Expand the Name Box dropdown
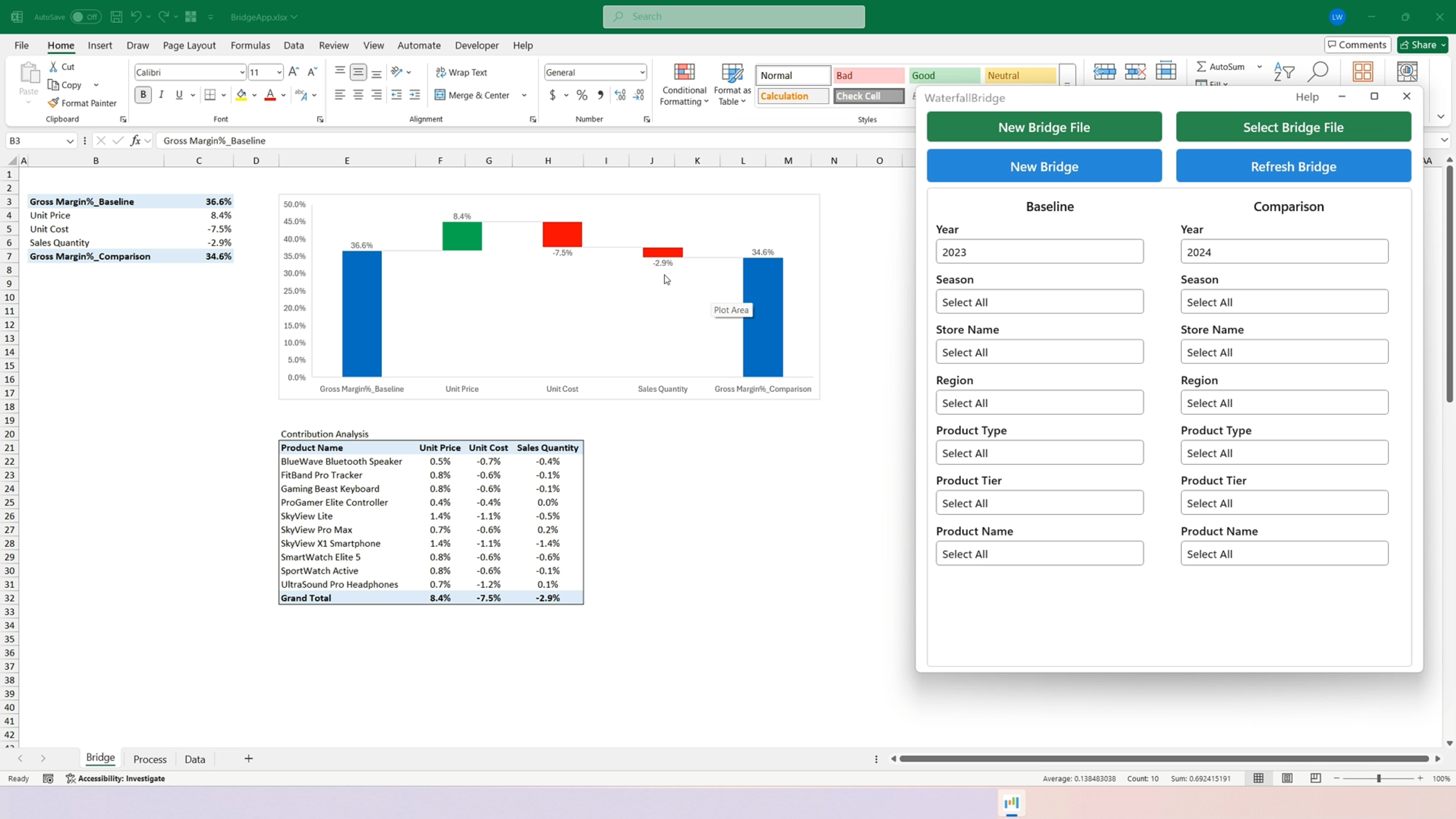 69,141
